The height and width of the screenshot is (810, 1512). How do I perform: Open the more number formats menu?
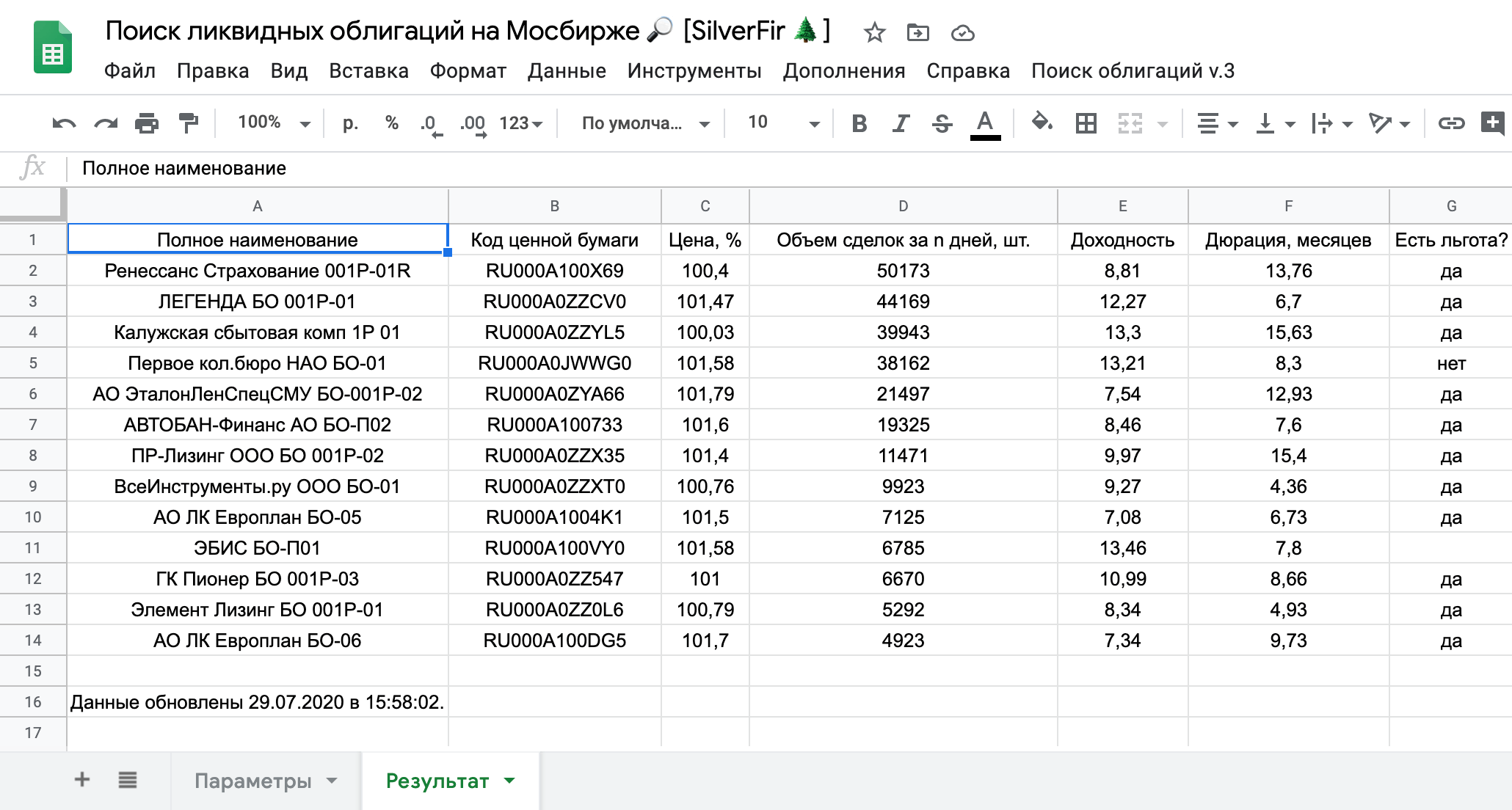tap(520, 123)
